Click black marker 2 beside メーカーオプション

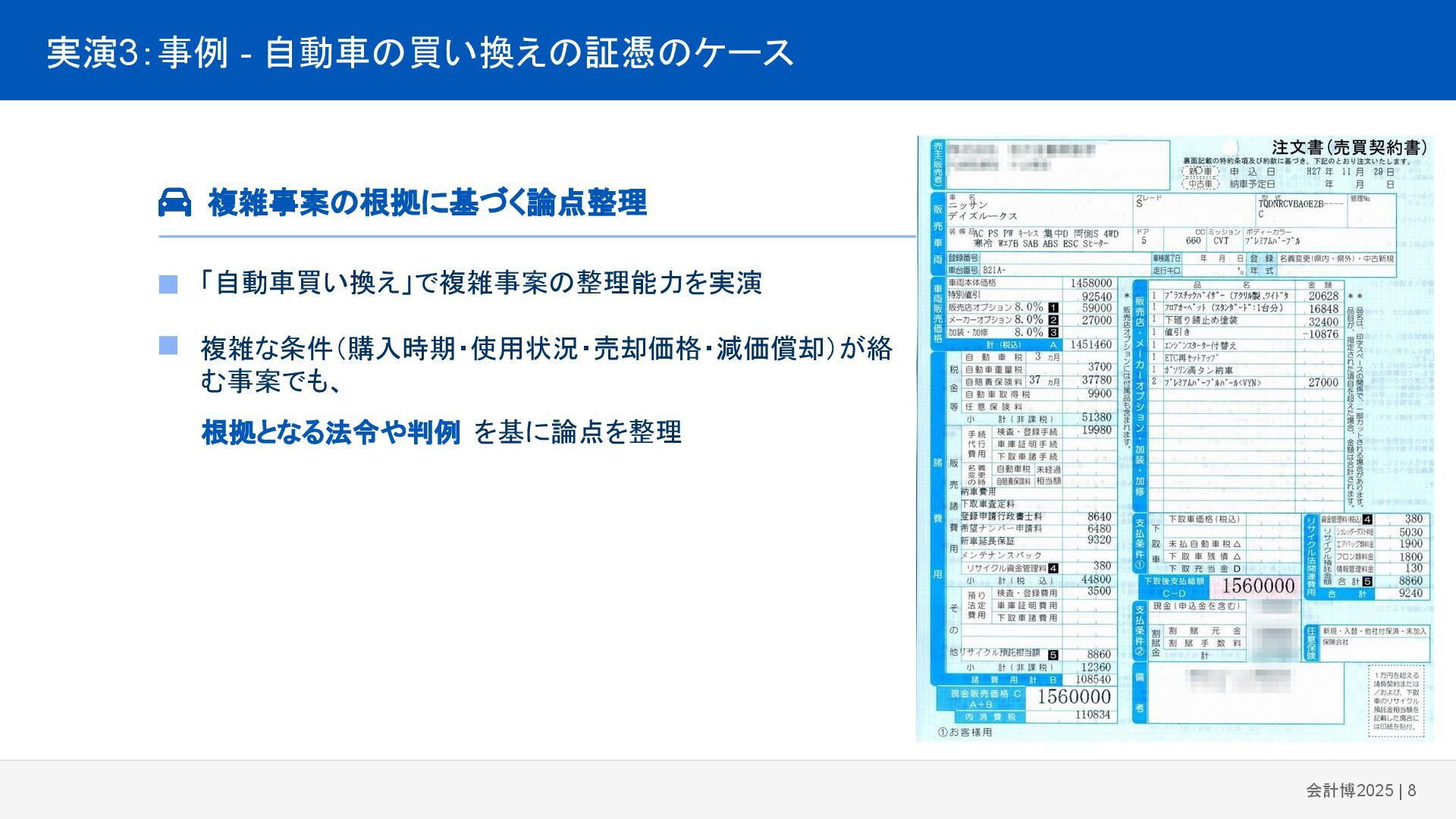point(1053,320)
